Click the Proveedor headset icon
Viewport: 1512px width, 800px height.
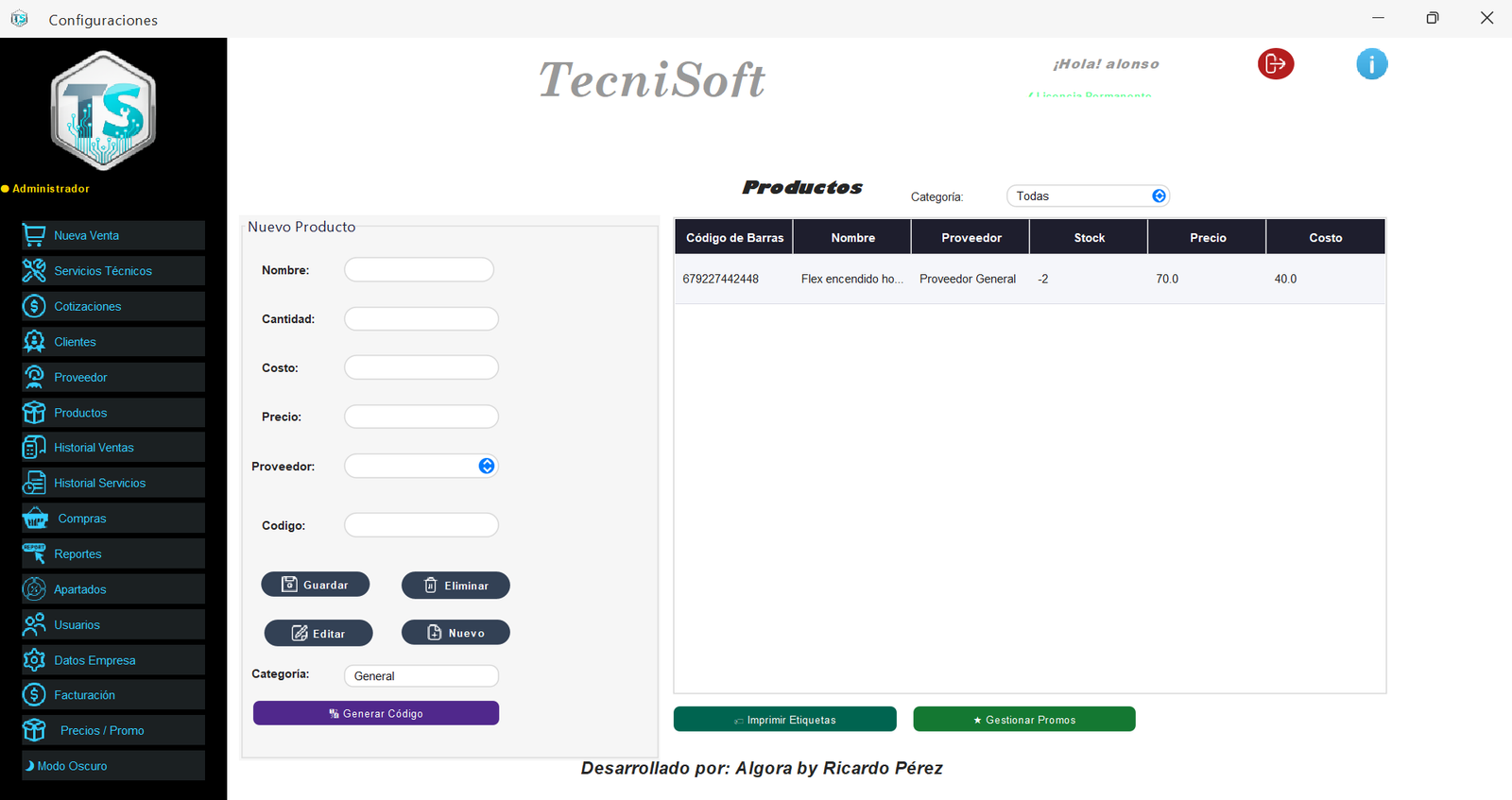coord(34,377)
